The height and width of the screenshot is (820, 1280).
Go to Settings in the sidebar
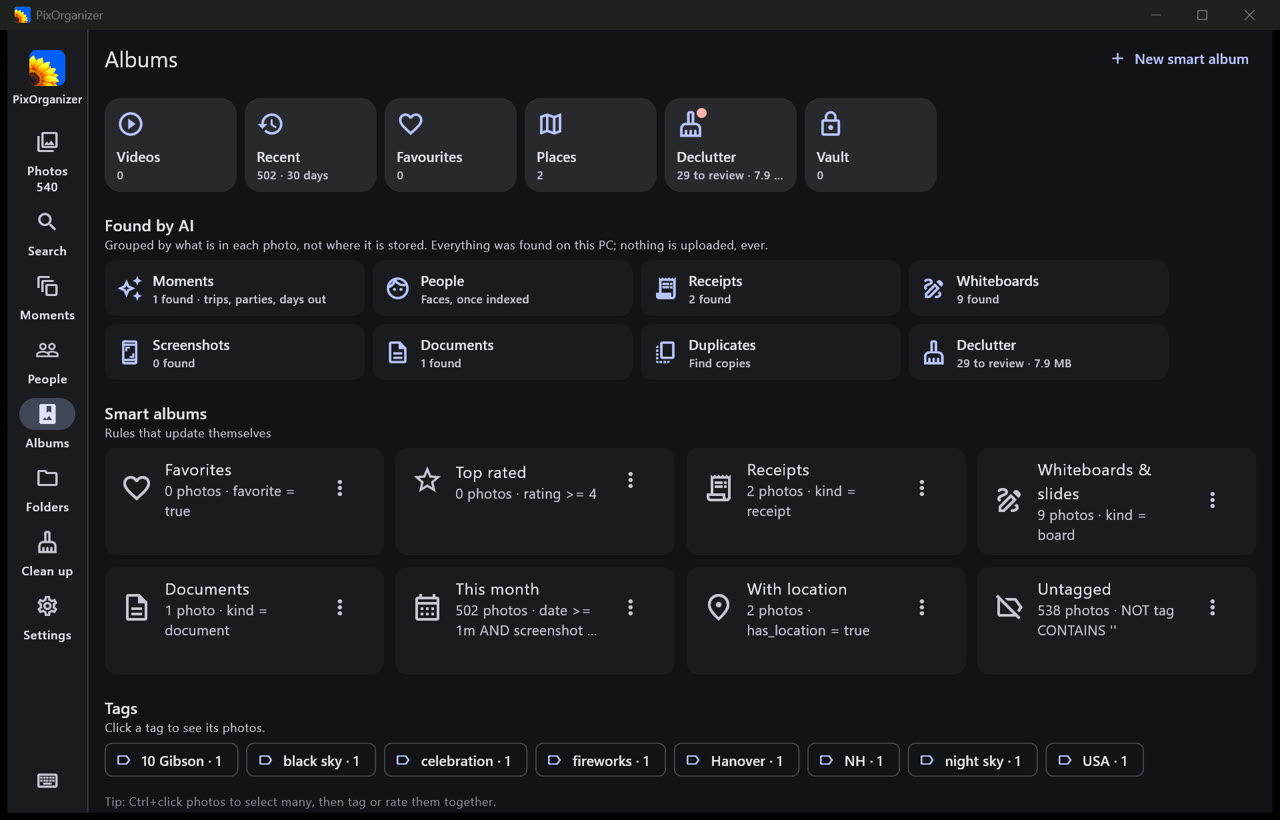(x=47, y=618)
